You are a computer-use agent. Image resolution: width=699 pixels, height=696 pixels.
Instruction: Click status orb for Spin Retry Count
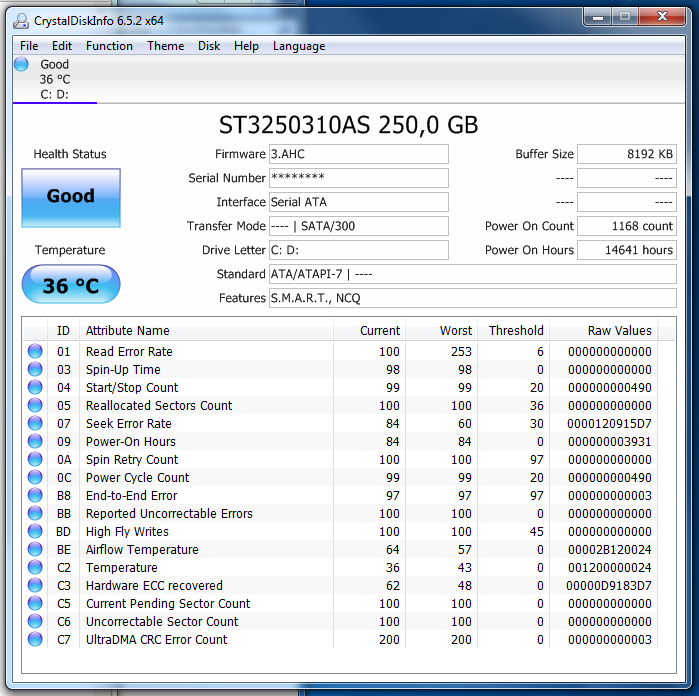coord(35,459)
